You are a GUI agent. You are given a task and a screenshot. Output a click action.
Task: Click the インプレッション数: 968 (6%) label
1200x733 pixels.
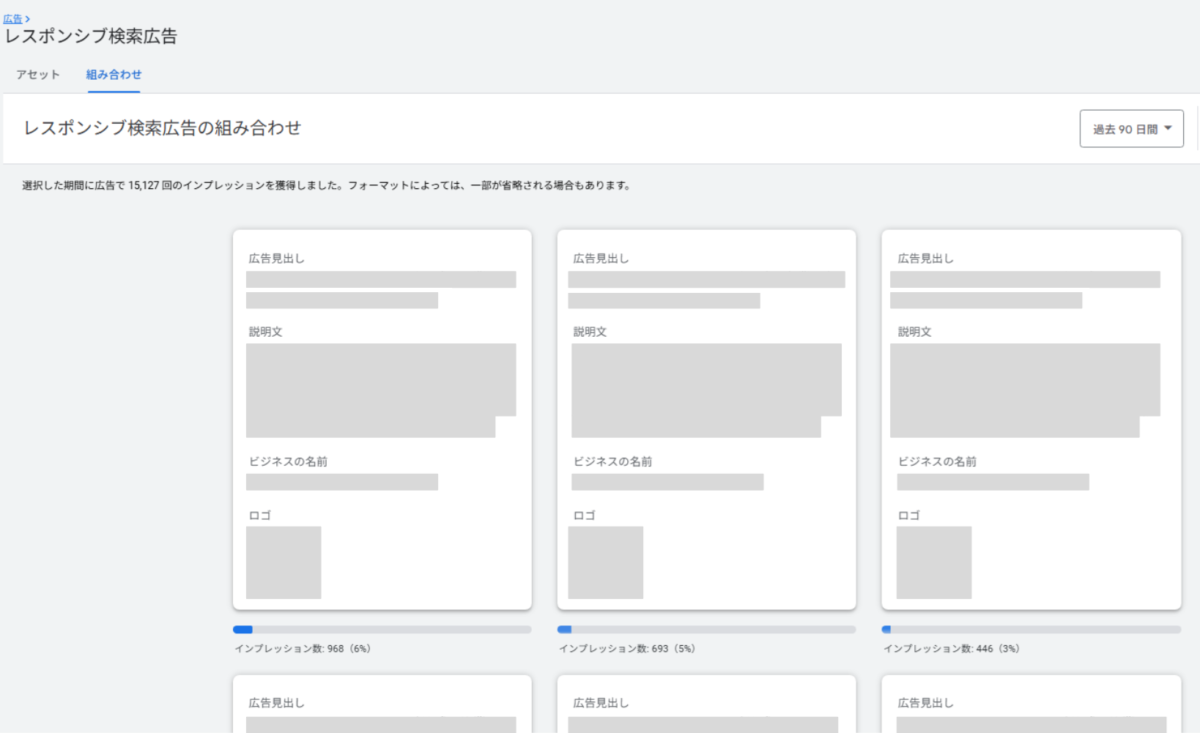(x=302, y=649)
